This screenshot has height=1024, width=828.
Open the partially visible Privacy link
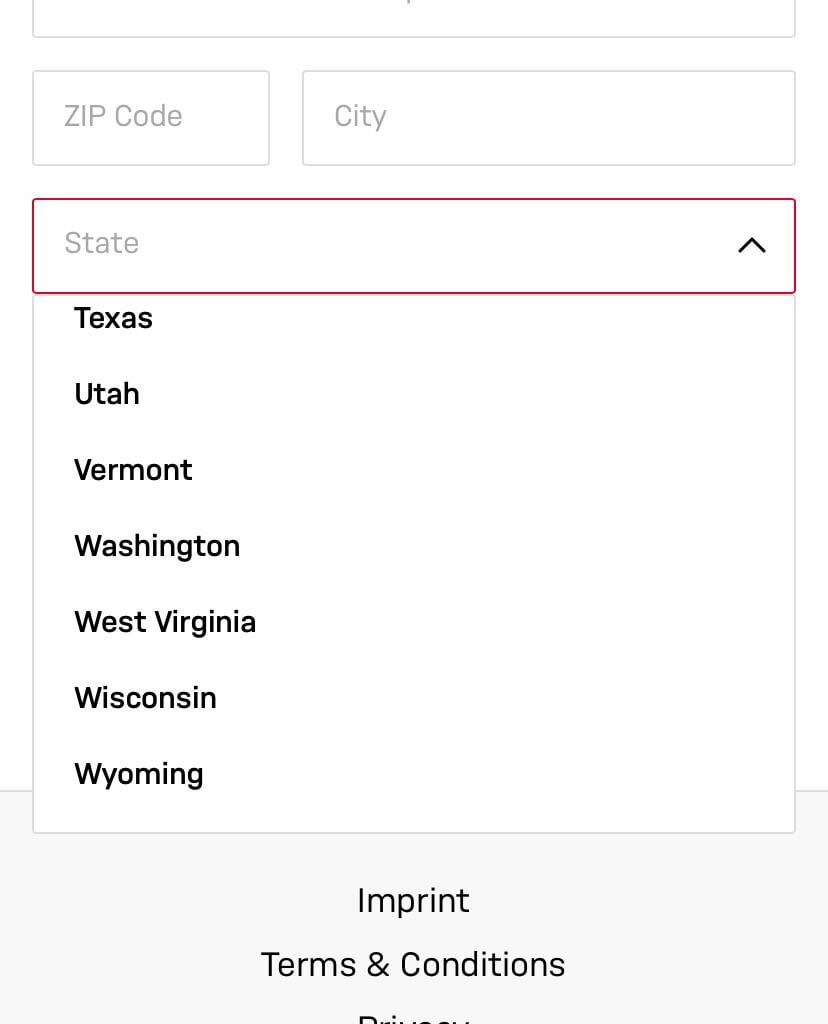coord(413,1017)
